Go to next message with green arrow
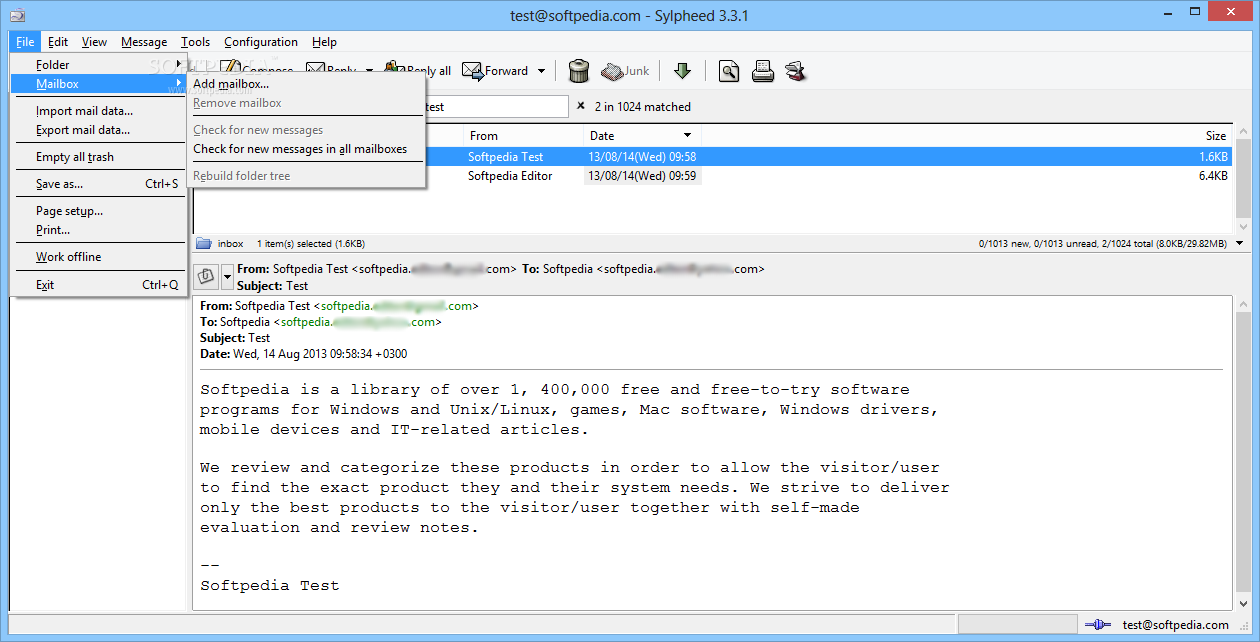Image resolution: width=1260 pixels, height=642 pixels. click(683, 70)
